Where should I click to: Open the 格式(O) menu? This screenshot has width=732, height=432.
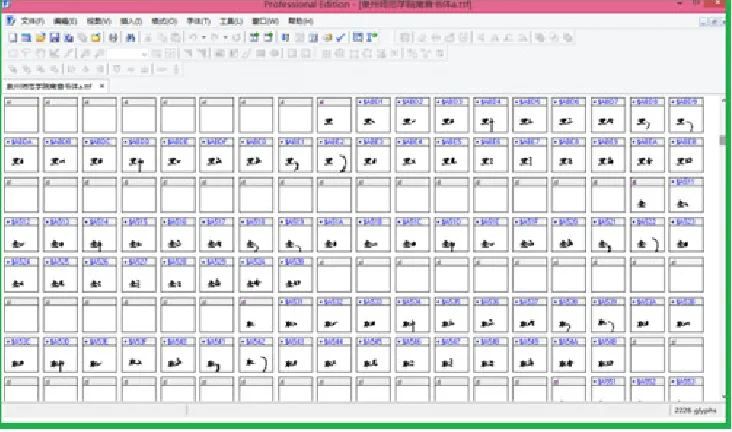pyautogui.click(x=164, y=21)
